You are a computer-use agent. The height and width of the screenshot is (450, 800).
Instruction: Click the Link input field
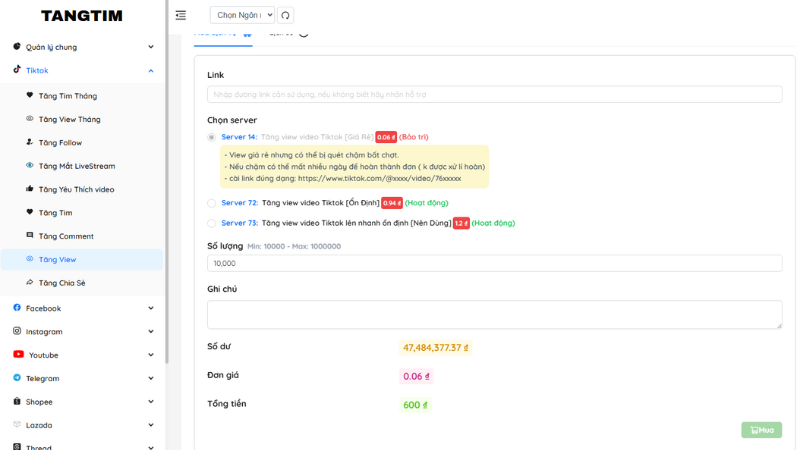[x=494, y=94]
